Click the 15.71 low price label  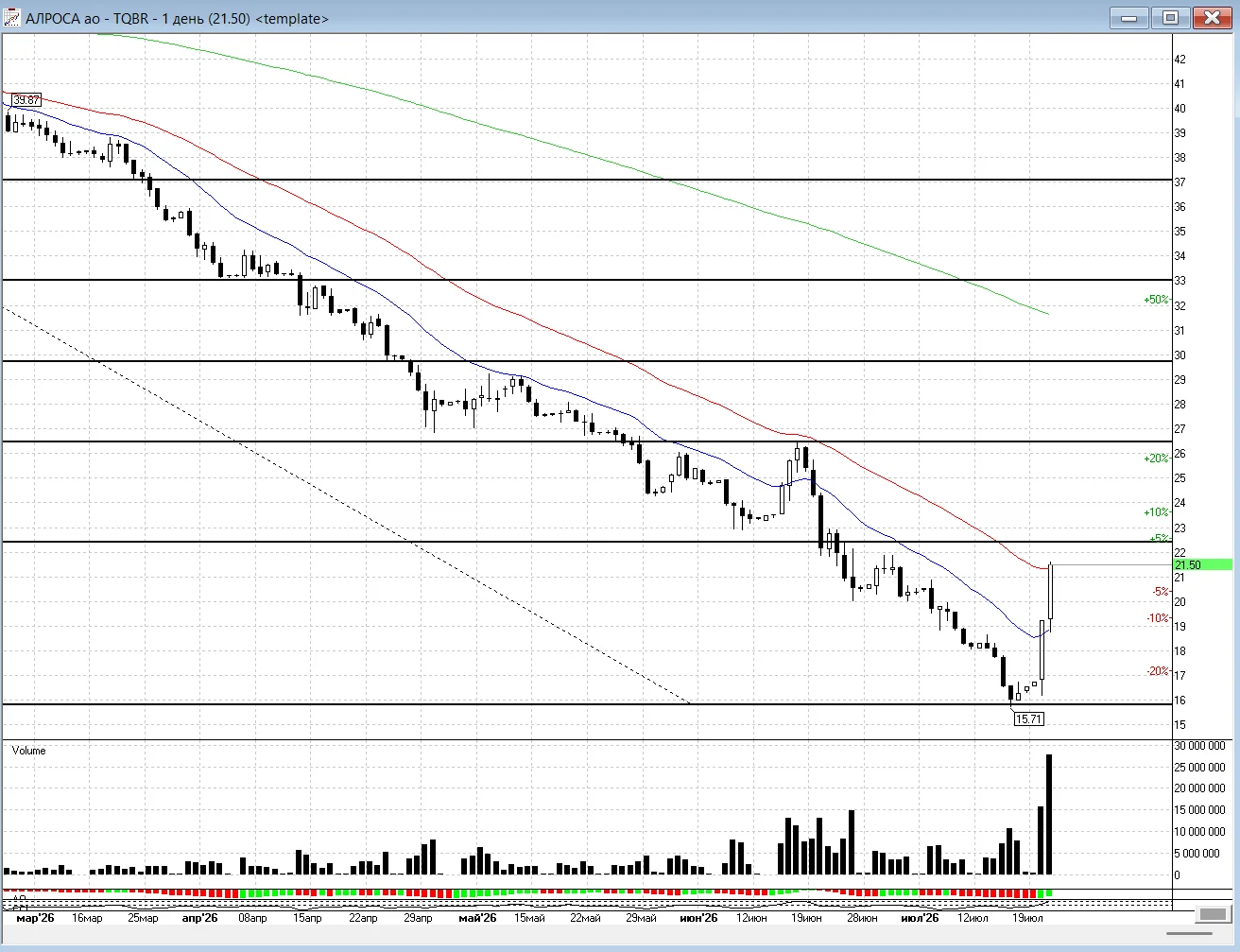click(1029, 718)
